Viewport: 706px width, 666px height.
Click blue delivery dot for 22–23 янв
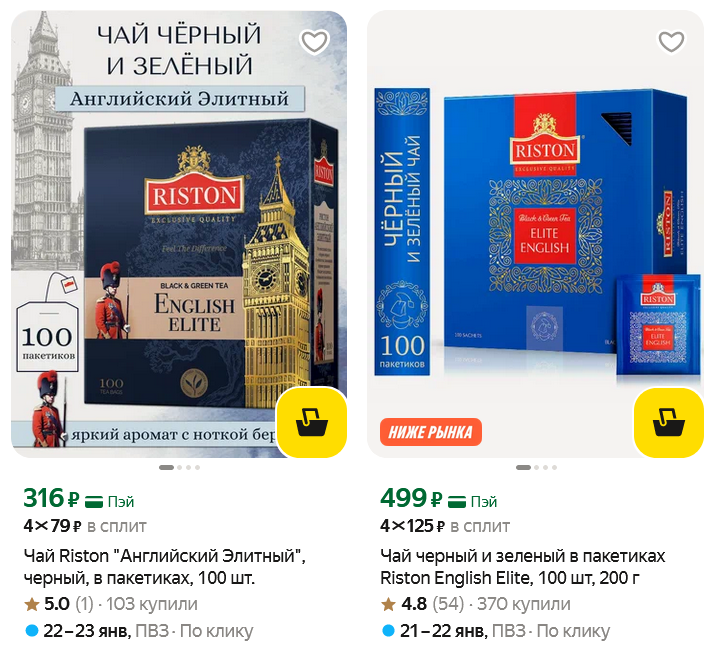32,631
